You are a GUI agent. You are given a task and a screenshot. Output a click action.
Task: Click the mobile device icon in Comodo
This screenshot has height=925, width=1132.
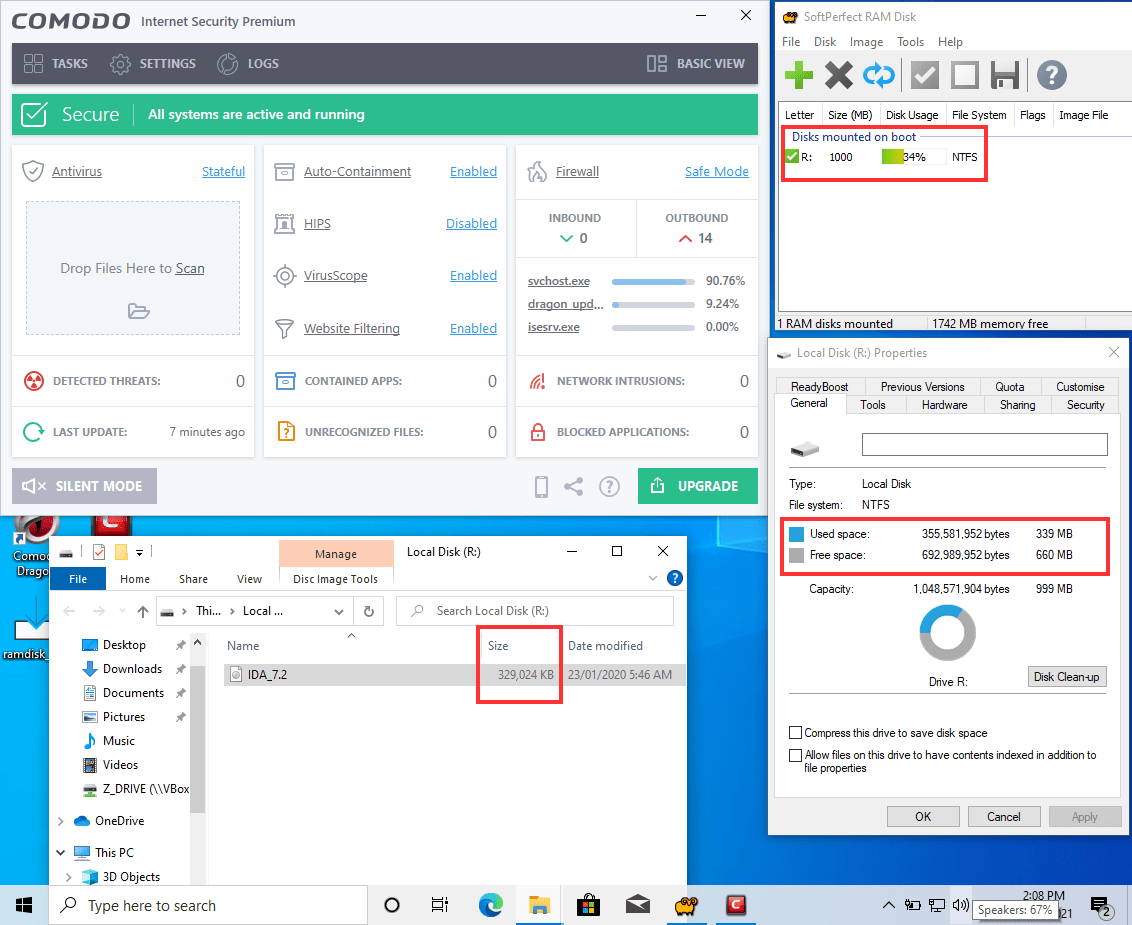click(541, 487)
